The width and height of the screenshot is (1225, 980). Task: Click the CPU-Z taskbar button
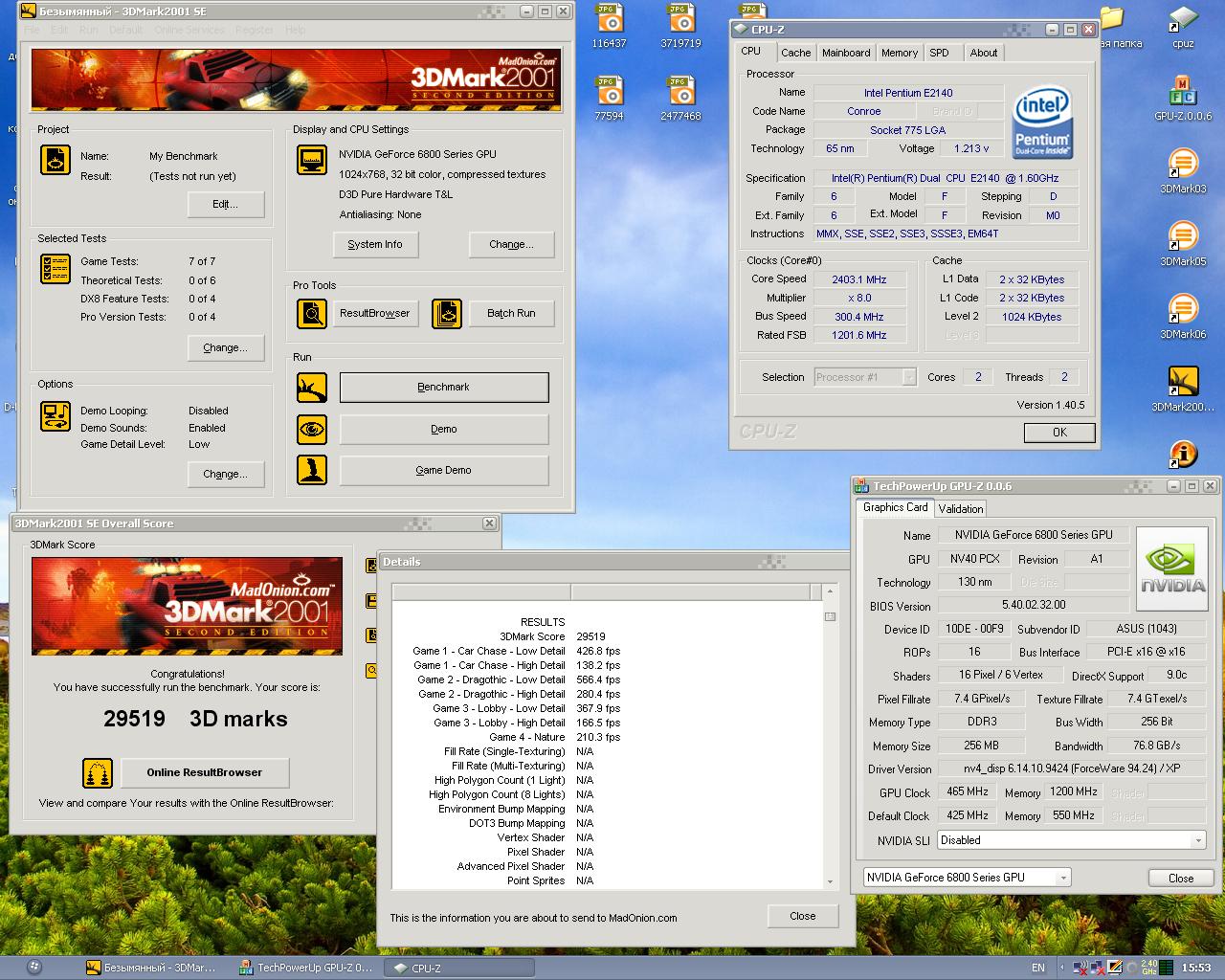(x=459, y=968)
